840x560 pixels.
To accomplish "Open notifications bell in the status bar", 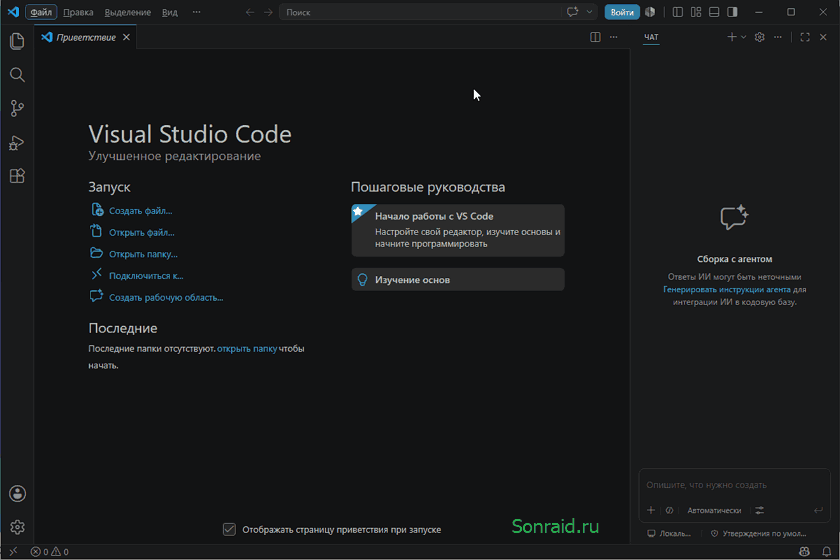I will click(827, 551).
